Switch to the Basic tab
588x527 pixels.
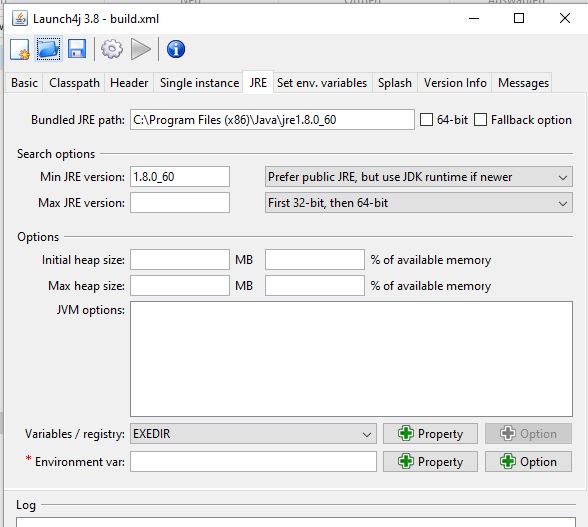24,83
